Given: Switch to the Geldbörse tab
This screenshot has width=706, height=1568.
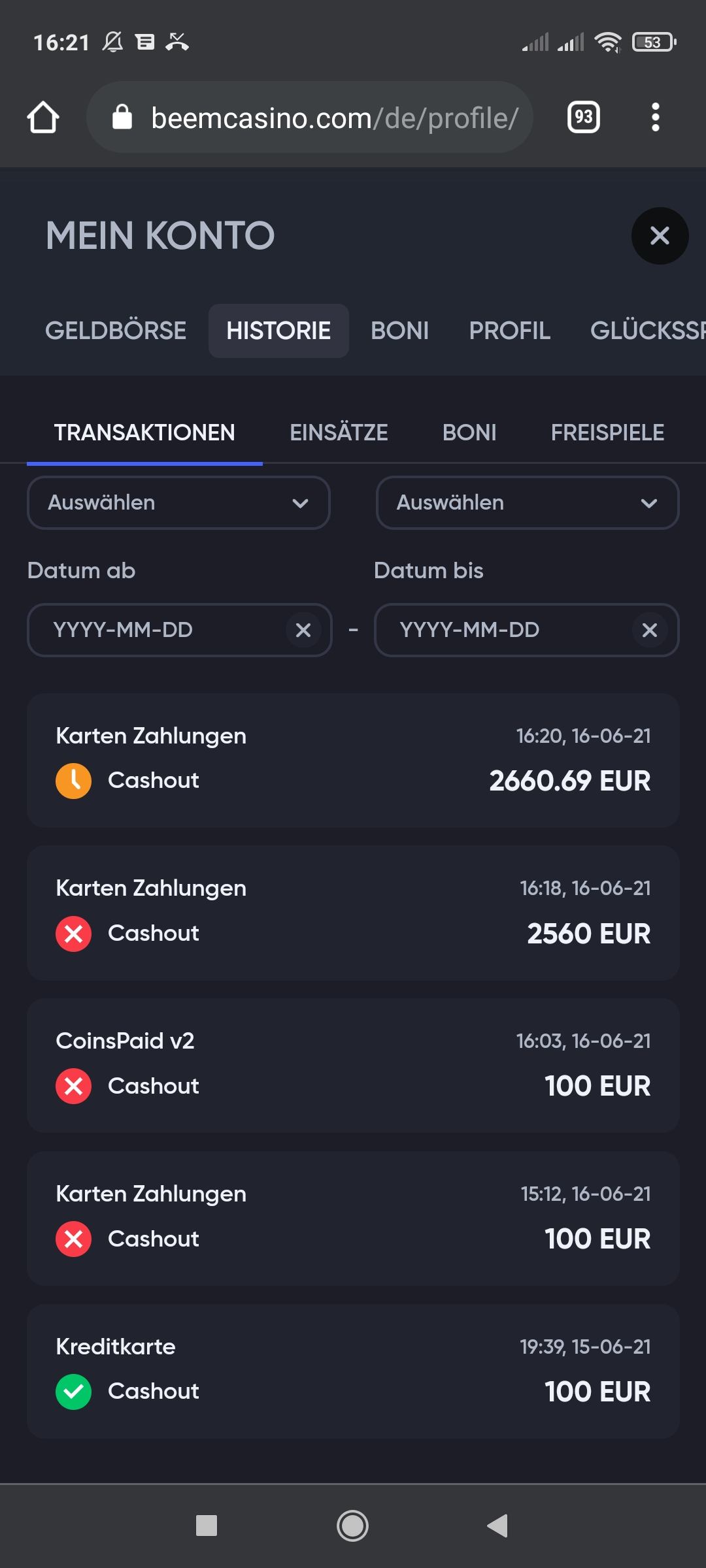Looking at the screenshot, I should [116, 331].
